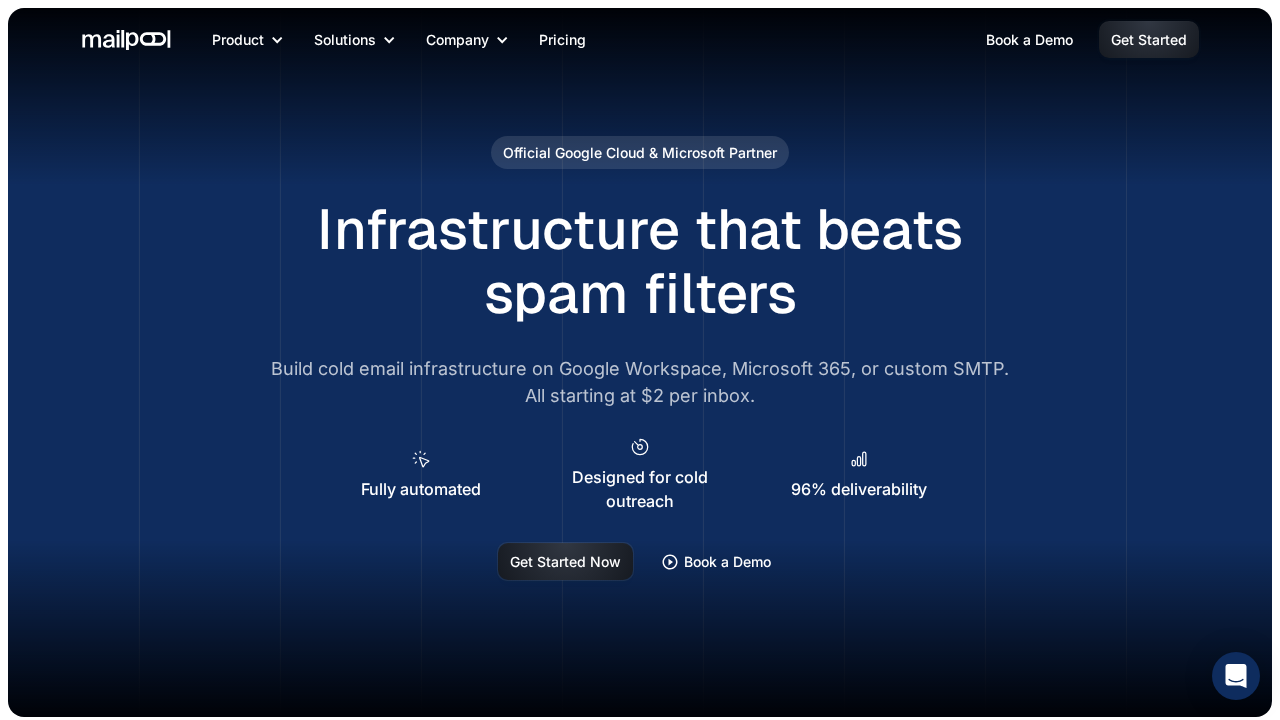Click the Fully automated feature text
Screen dimensions: 1280x720
[x=421, y=490]
